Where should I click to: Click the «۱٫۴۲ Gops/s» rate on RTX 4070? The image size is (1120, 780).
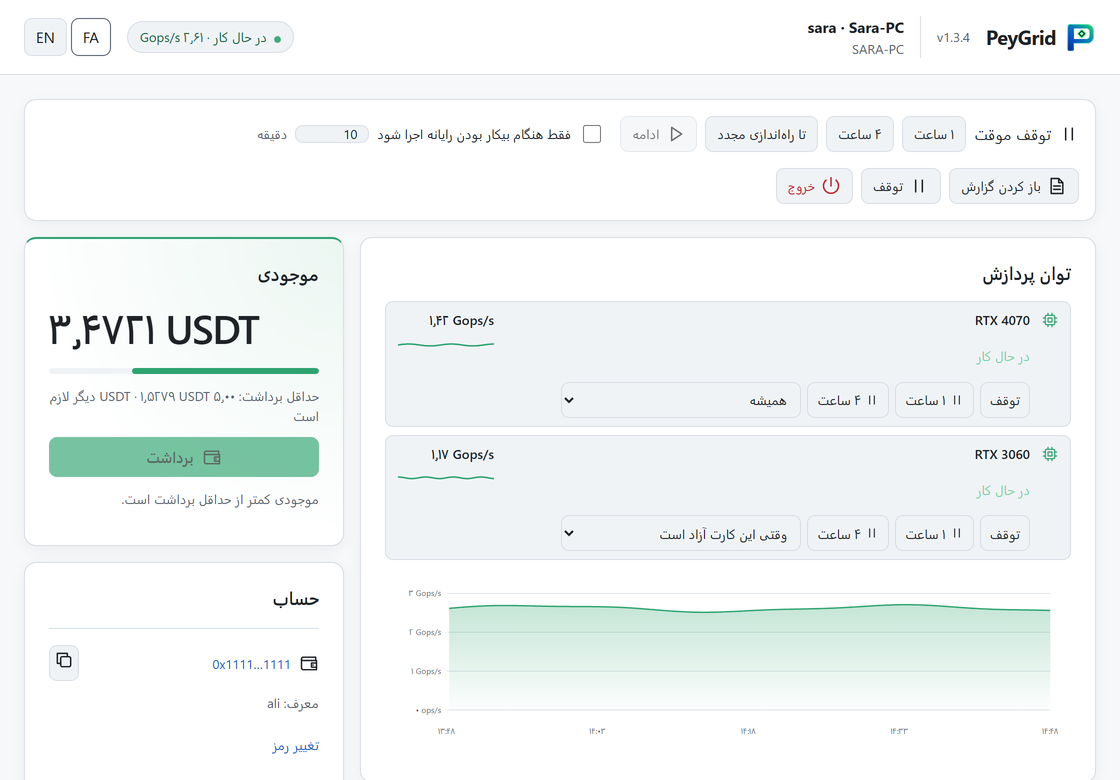[461, 321]
